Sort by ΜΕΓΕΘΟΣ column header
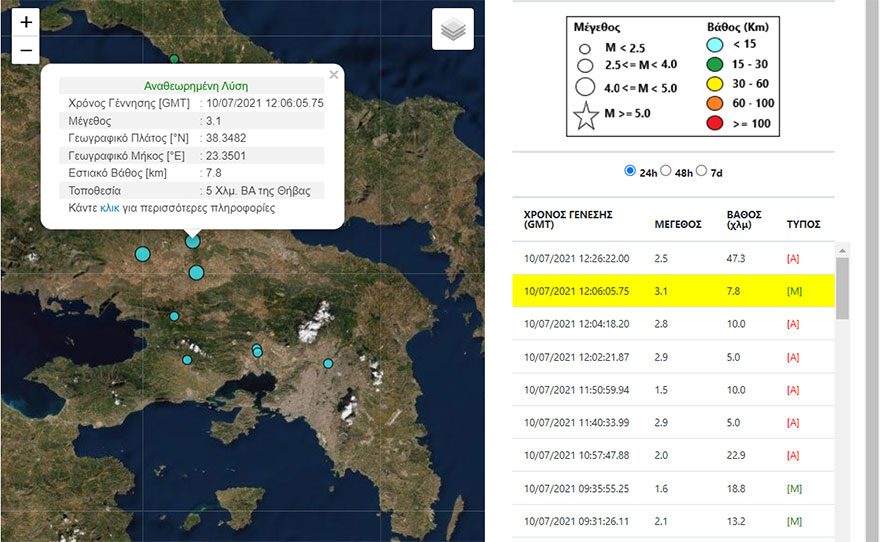This screenshot has height=542, width=880. [x=678, y=224]
